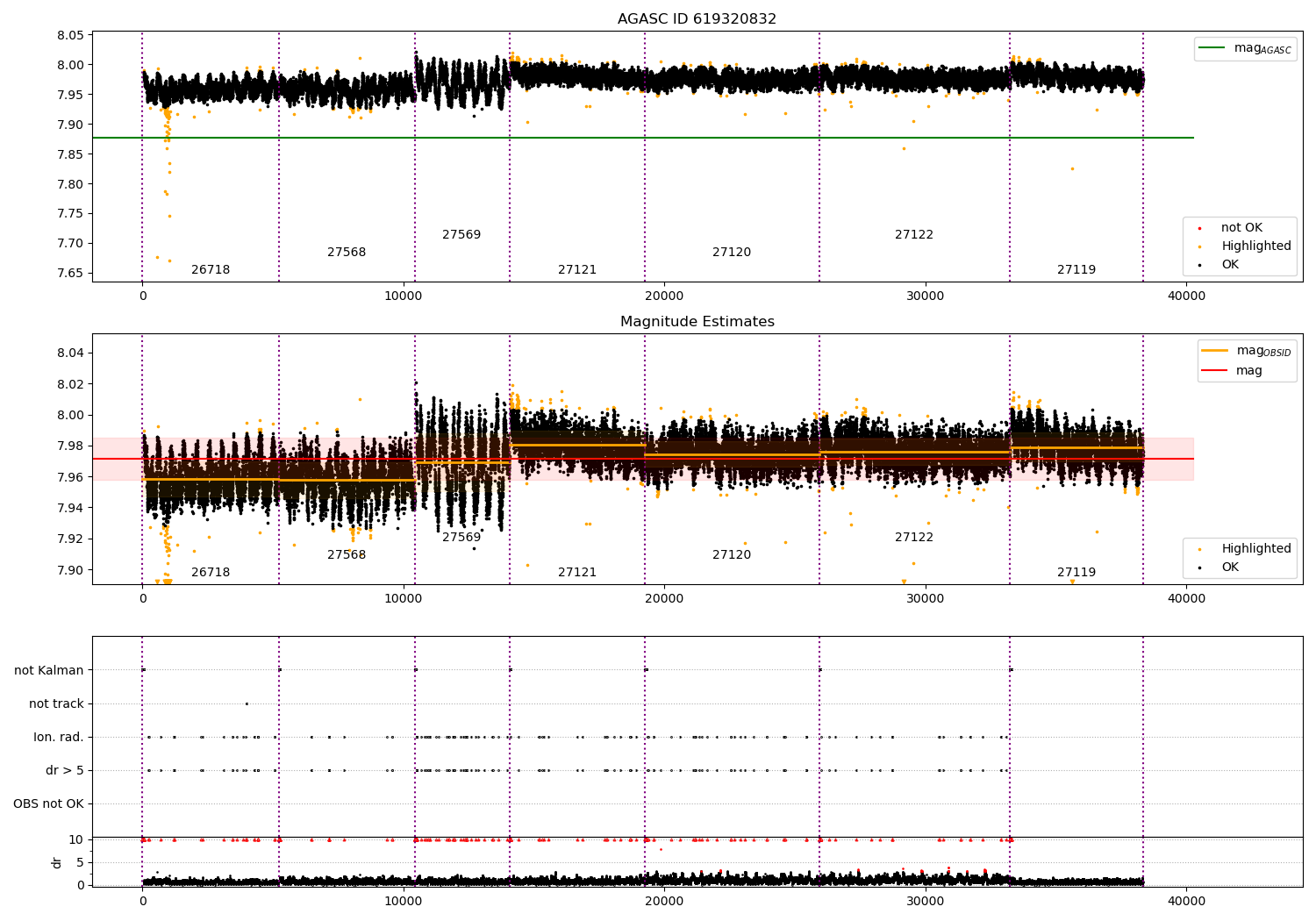
Task: Click the 'Magnitude Estimates' subplot title
Action: [697, 322]
